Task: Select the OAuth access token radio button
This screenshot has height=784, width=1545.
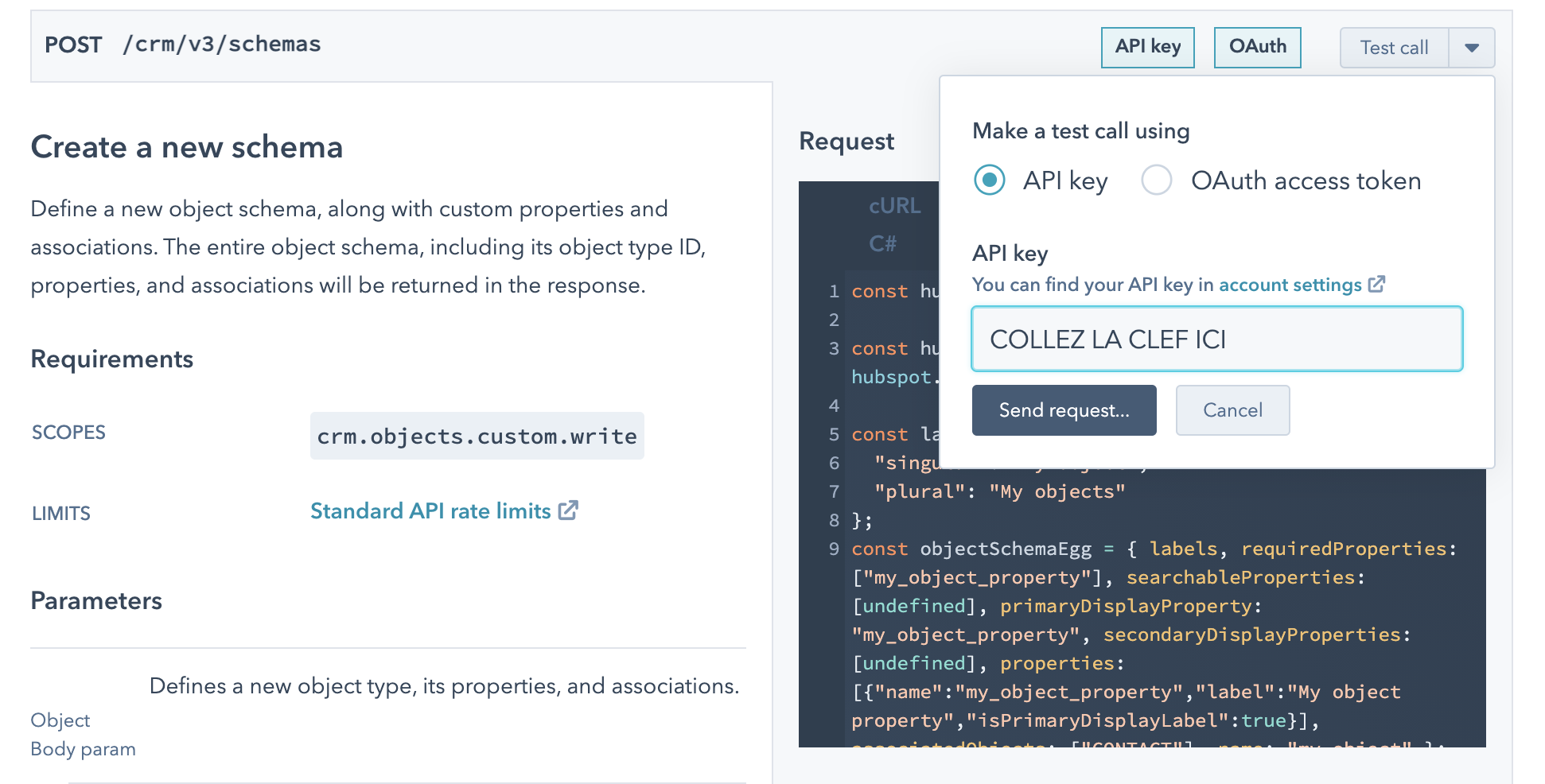Action: coord(1158,180)
